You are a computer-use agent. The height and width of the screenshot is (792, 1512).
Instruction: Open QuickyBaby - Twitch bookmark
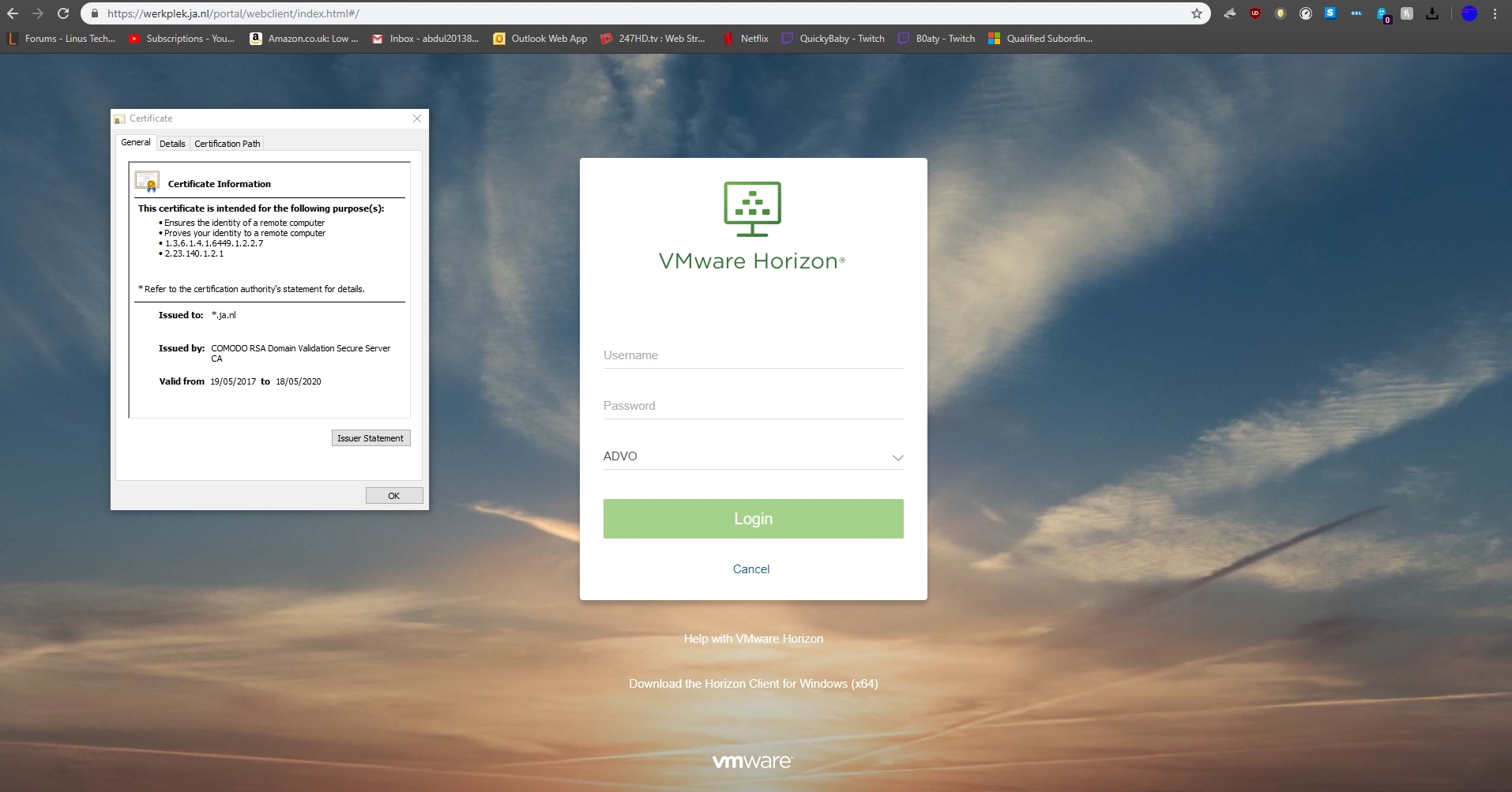point(833,39)
